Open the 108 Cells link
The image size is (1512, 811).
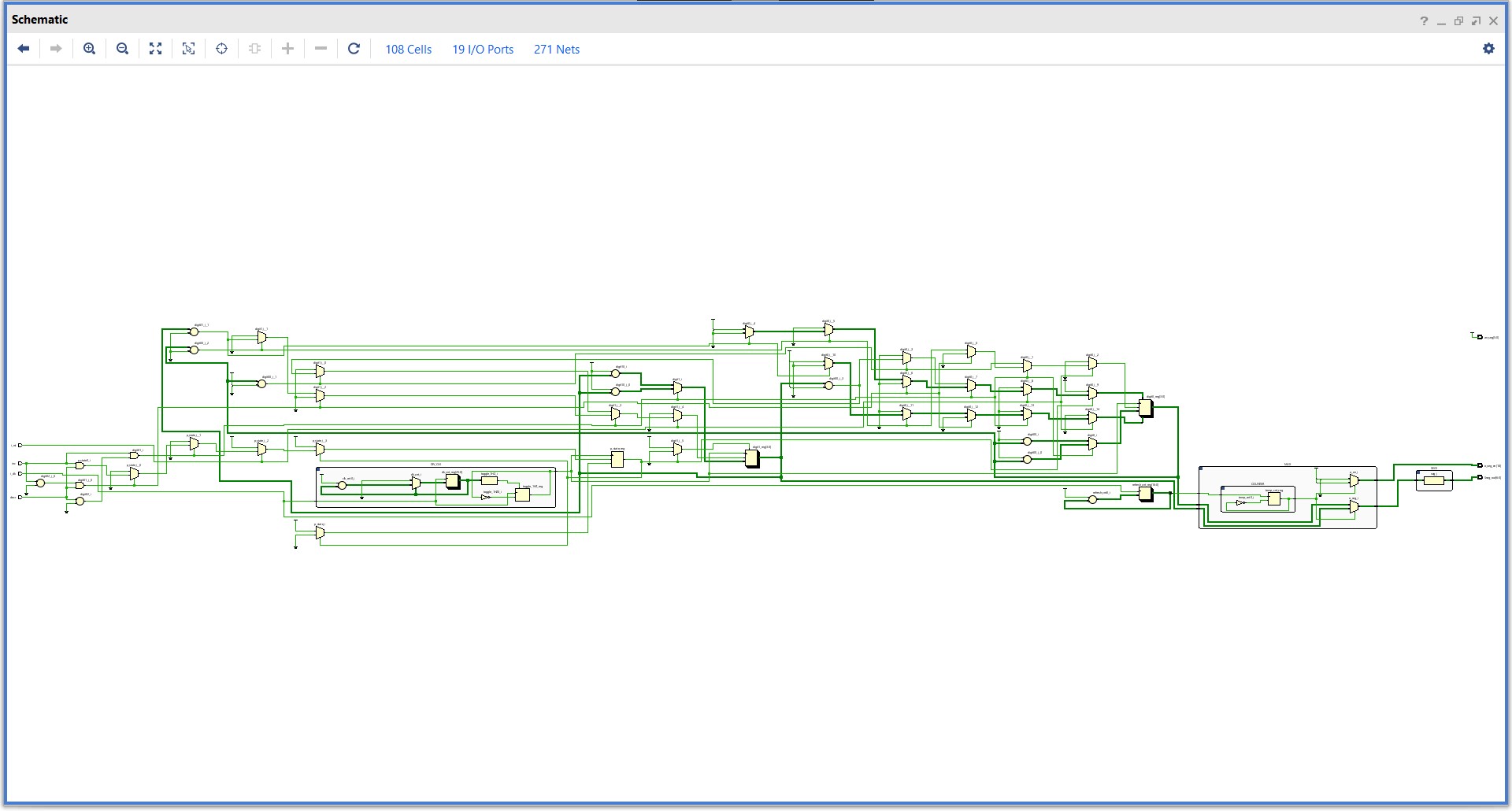(409, 49)
